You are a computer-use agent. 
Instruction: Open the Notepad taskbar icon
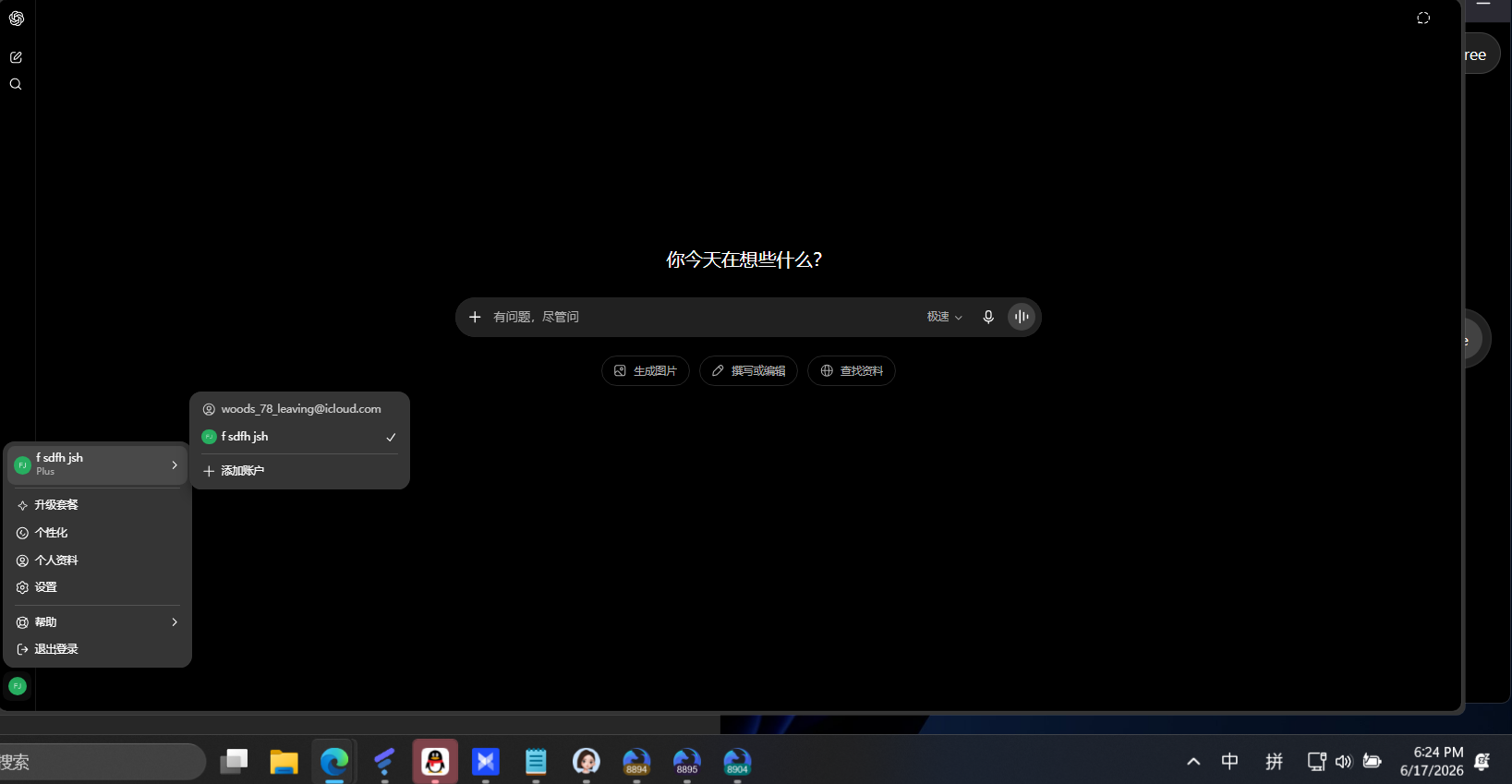click(536, 762)
